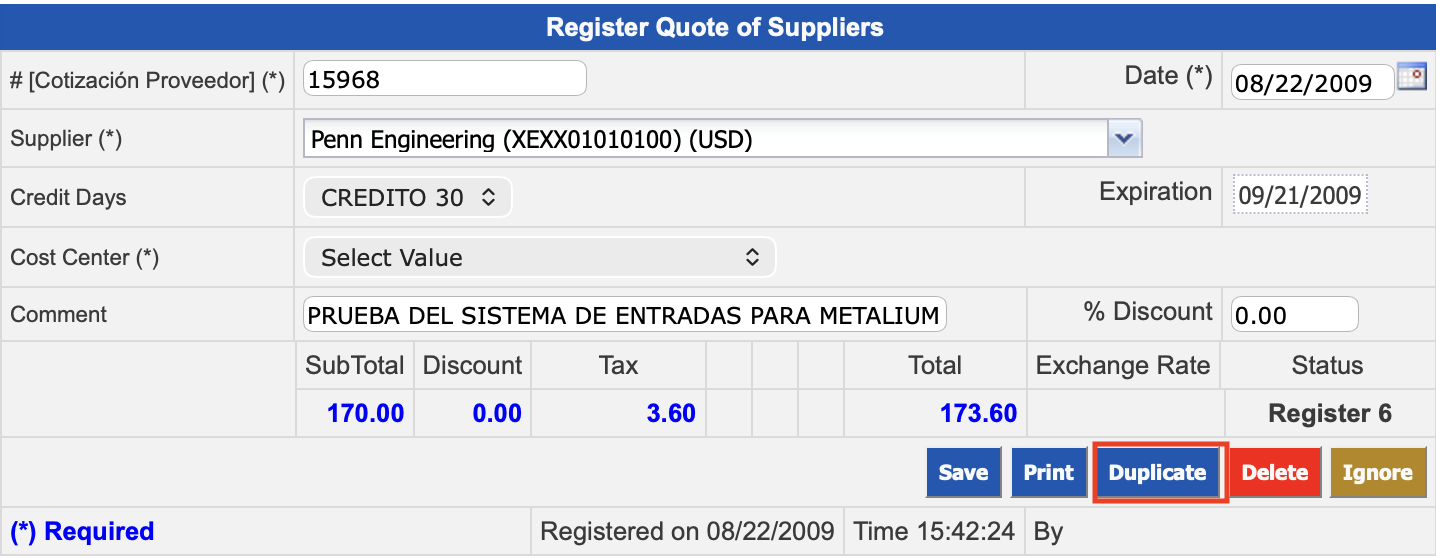This screenshot has height=558, width=1436.
Task: Click the Expiration date field
Action: pos(1299,195)
